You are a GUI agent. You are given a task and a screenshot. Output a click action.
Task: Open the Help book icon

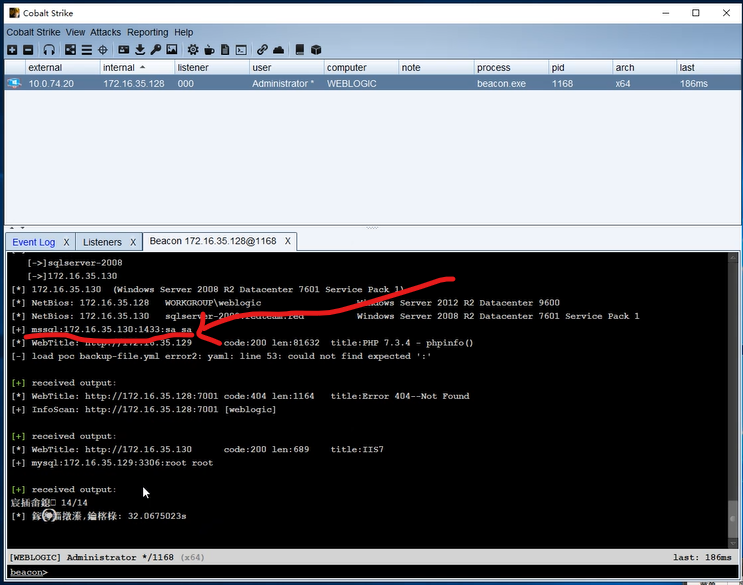tap(299, 50)
